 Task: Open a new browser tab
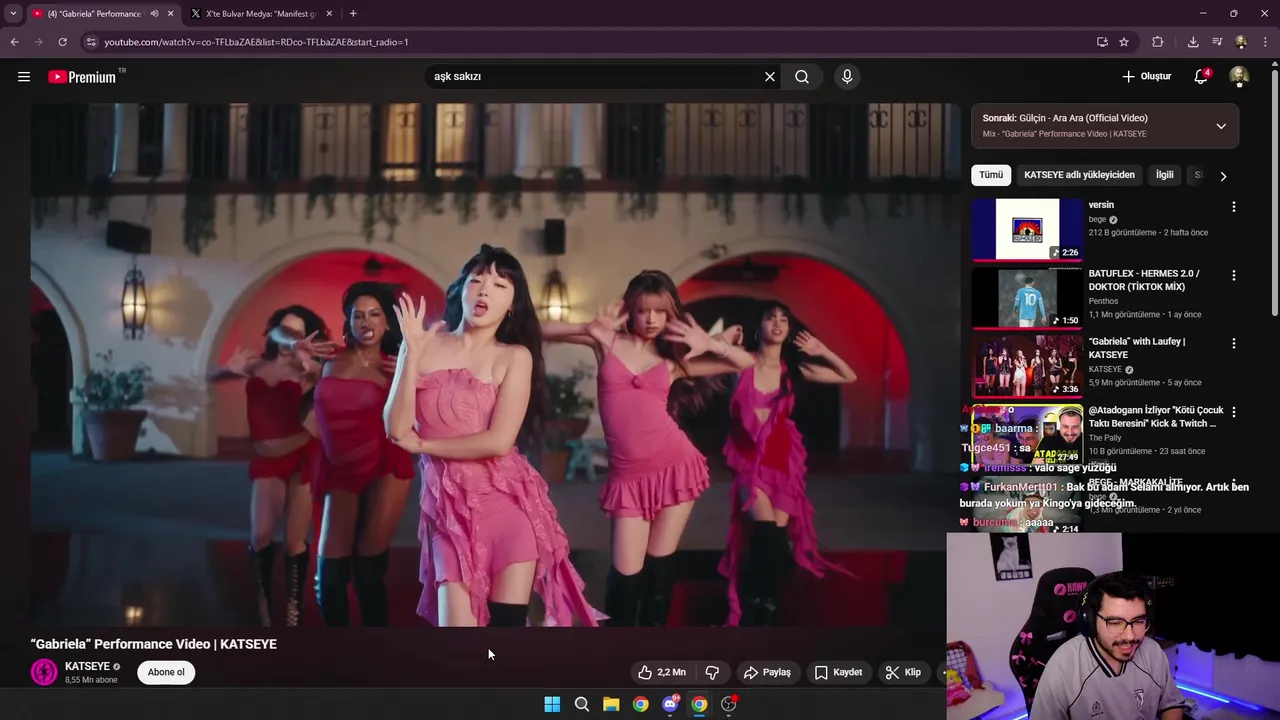coord(353,14)
